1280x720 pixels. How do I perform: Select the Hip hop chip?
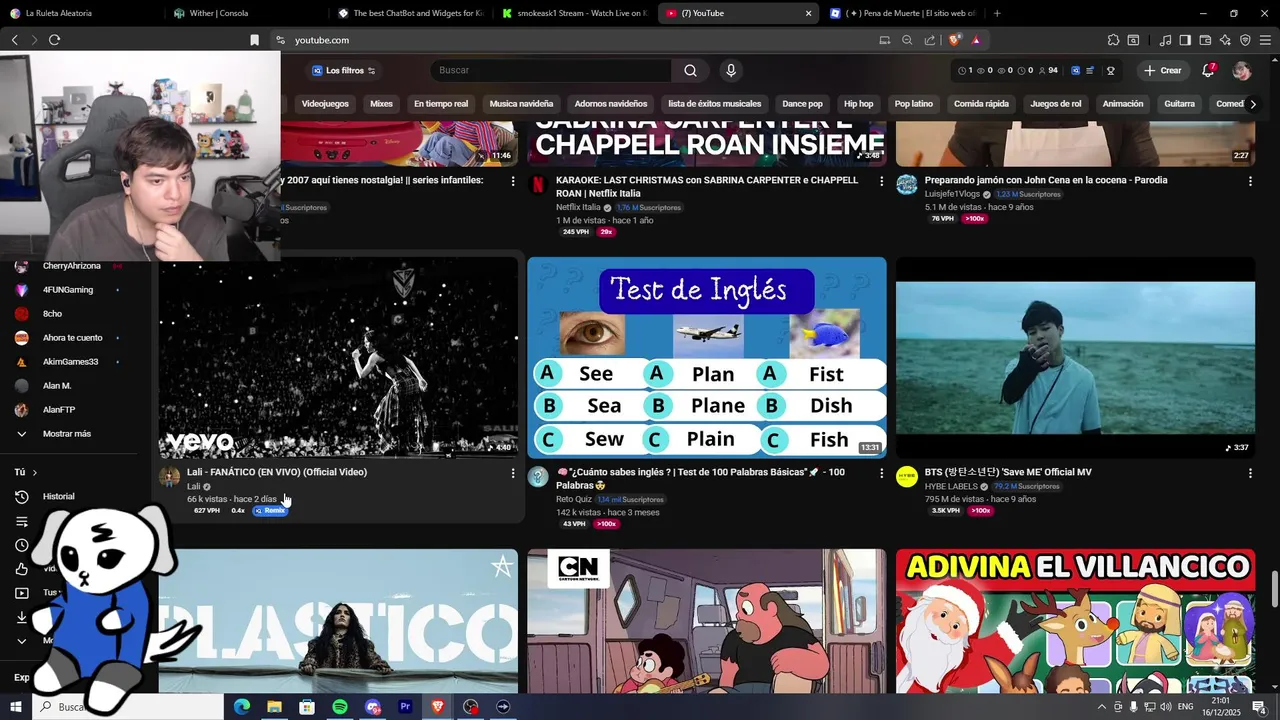tap(858, 104)
